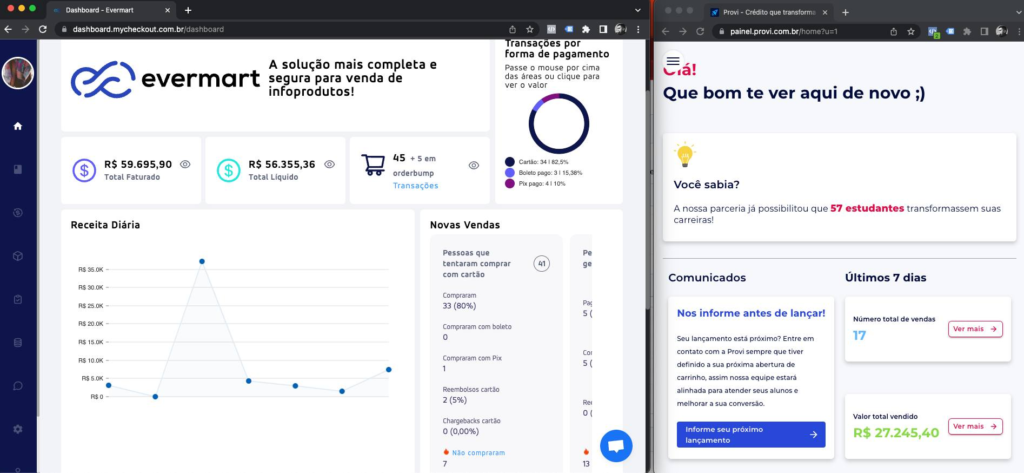Viewport: 1024px width, 473px height.
Task: Open the database icon in Evermart sidebar
Action: tap(18, 342)
